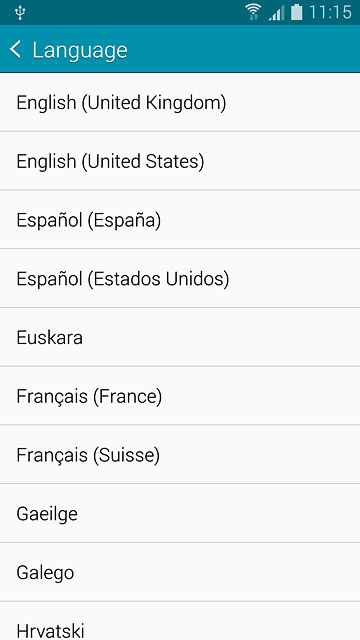Select Gaeilge language option

pos(180,513)
